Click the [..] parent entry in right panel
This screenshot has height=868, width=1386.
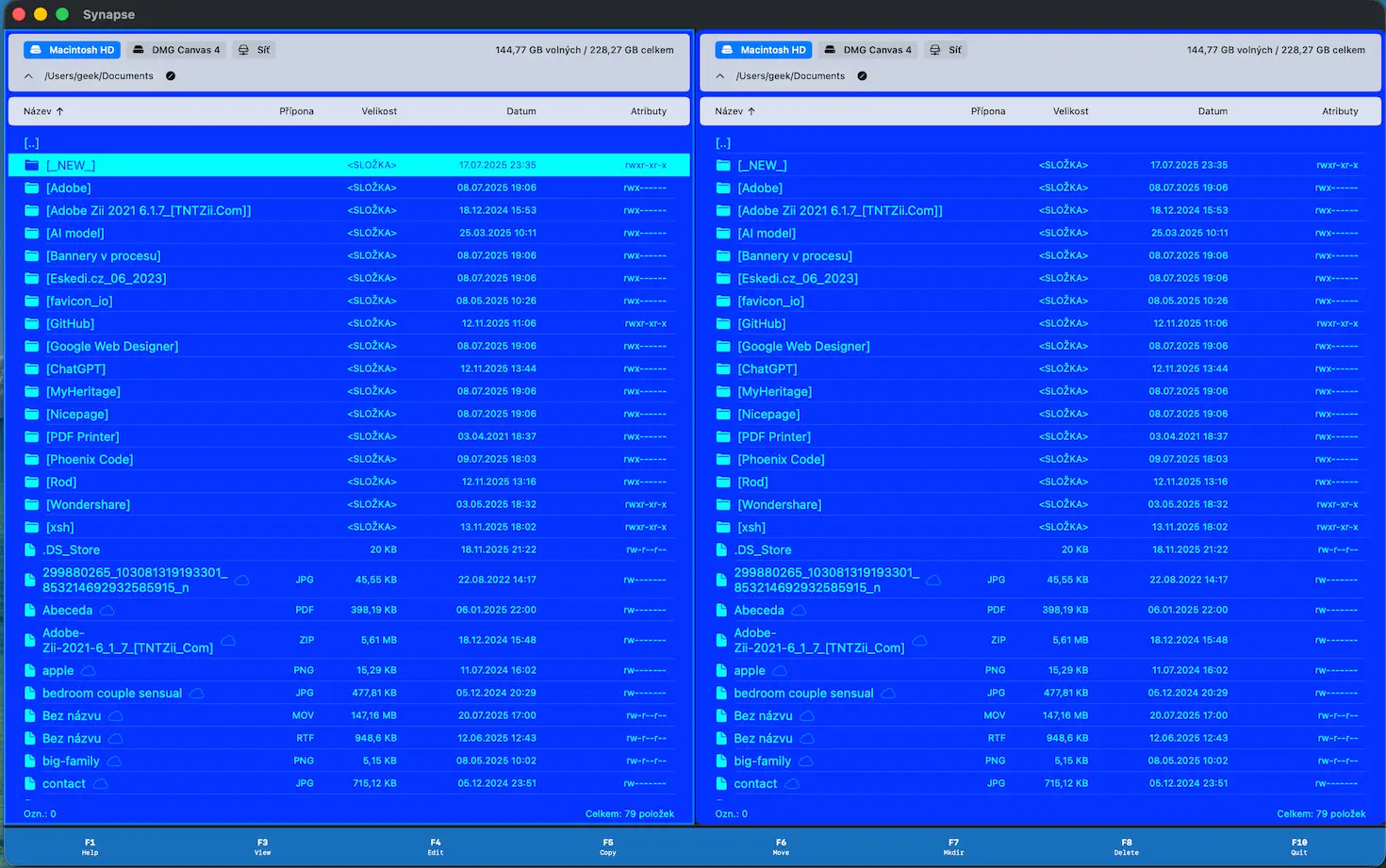point(723,143)
